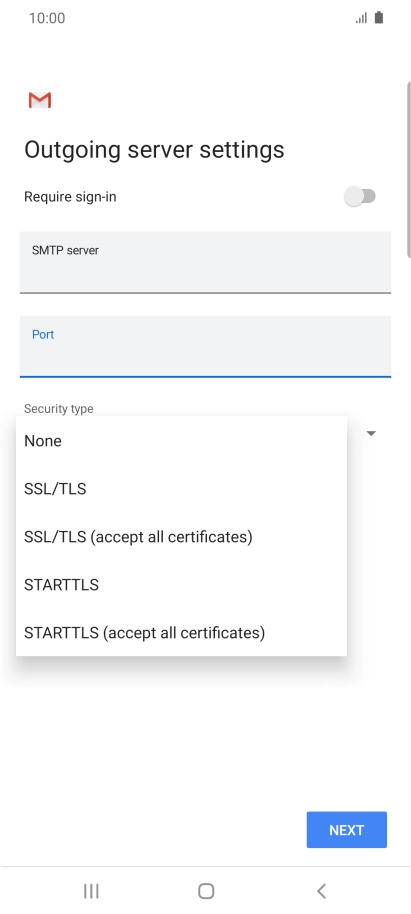This screenshot has height=914, width=411.
Task: Tap the signal strength status icon
Action: point(361,18)
